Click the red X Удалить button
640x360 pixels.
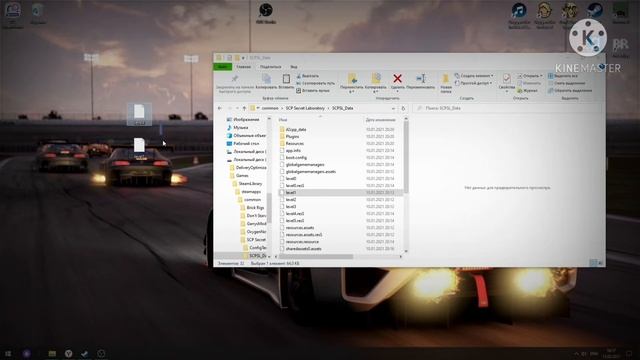click(397, 82)
